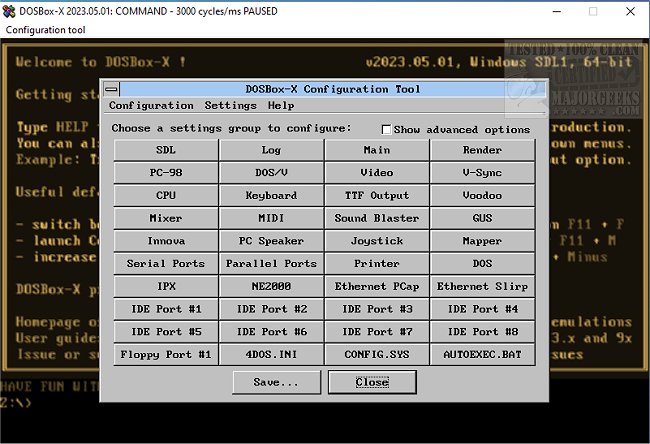Close the DOSBox-X main window
The image size is (650, 444).
pyautogui.click(x=630, y=12)
